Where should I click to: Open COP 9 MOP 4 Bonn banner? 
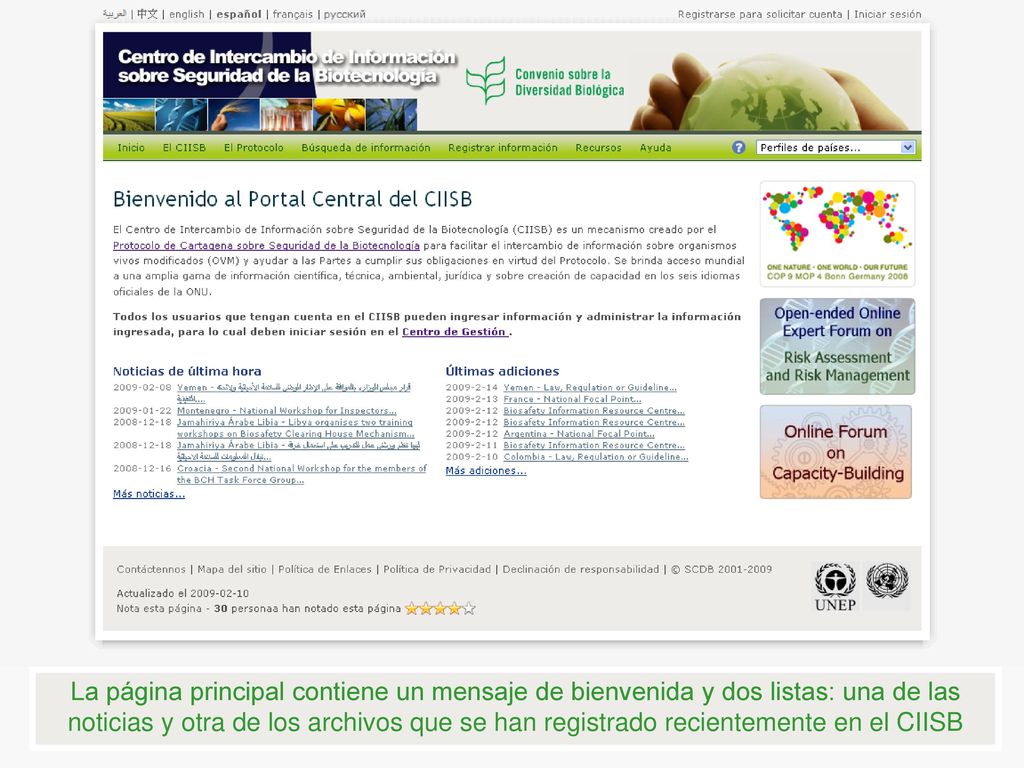837,234
